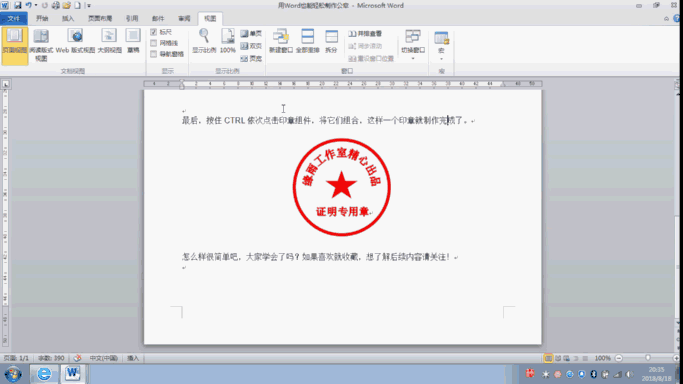Switch to Draft view (草稿)
This screenshot has width=683, height=384.
pos(133,41)
